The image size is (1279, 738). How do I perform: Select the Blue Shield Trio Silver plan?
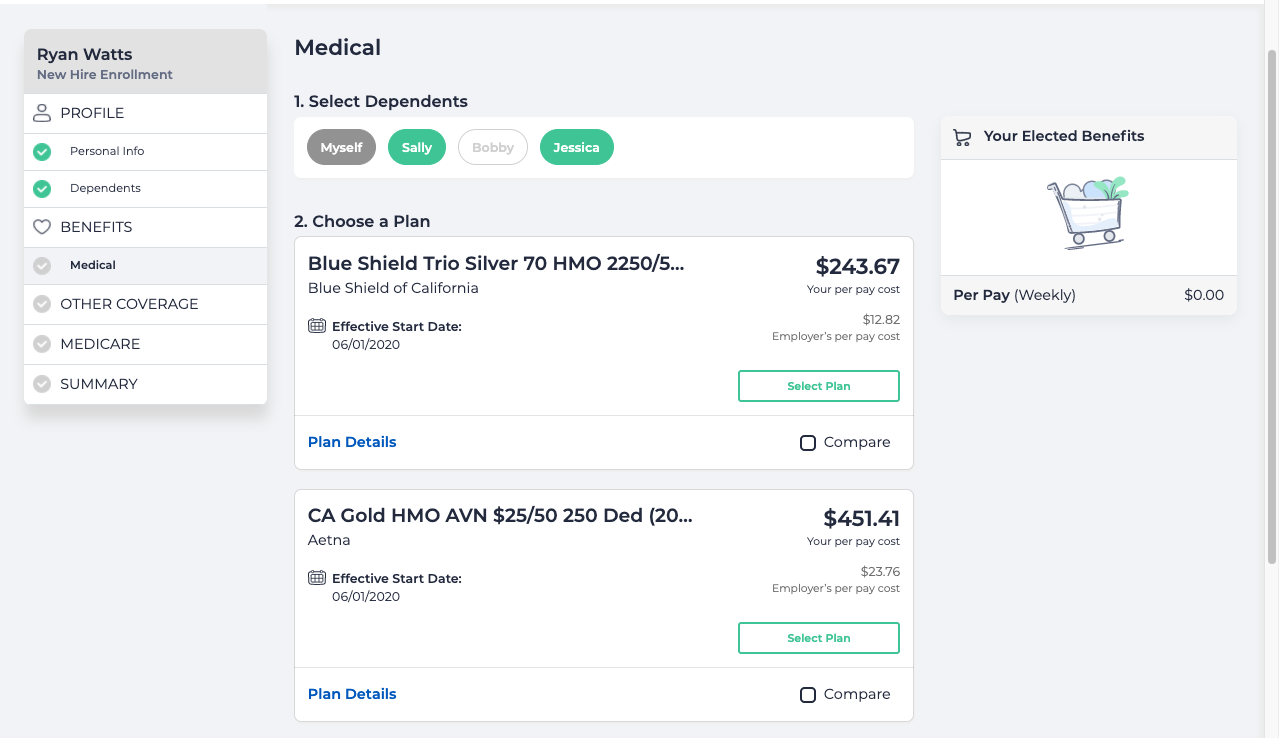tap(818, 386)
